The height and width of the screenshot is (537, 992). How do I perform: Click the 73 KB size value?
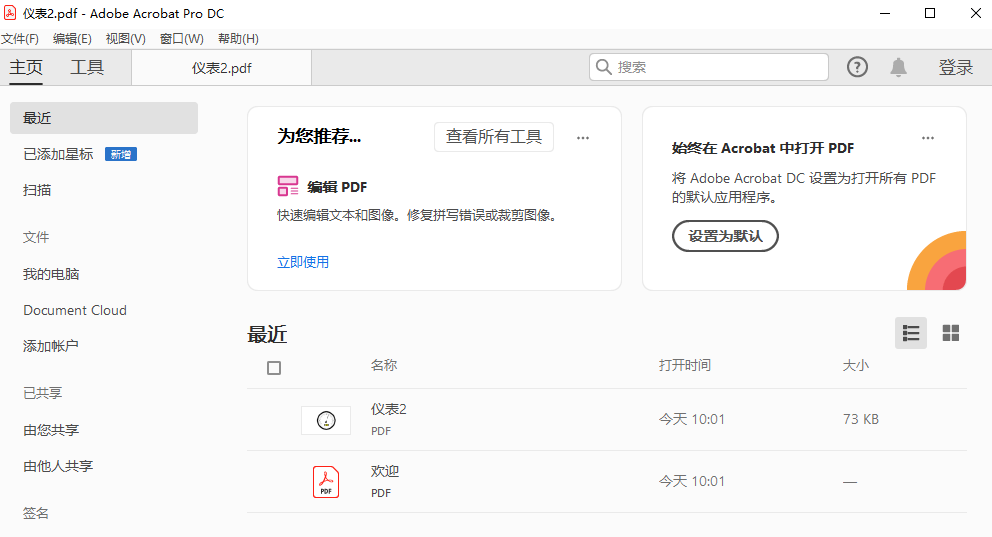pos(860,419)
